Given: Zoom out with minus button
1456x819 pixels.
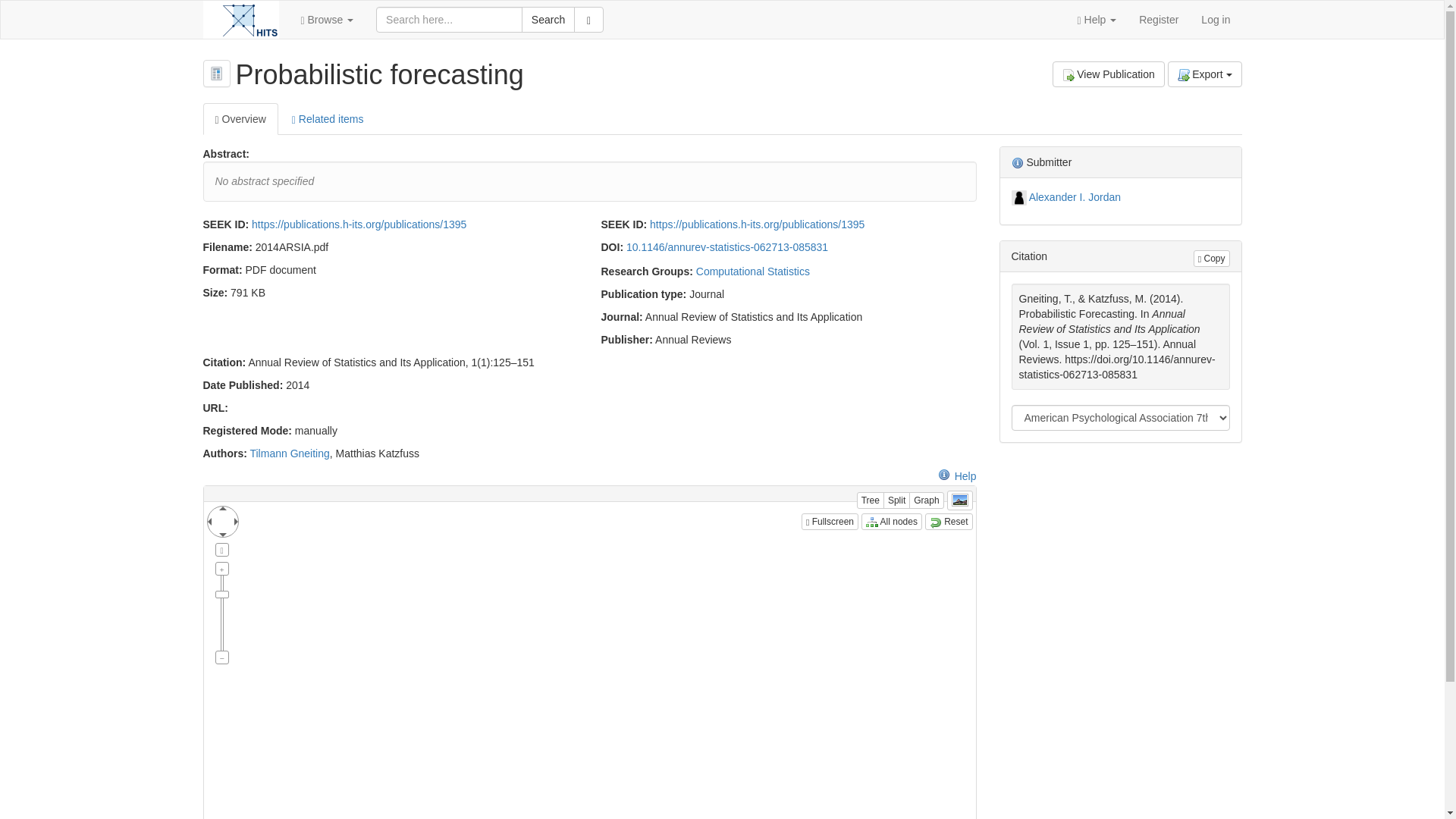Looking at the screenshot, I should pos(221,657).
